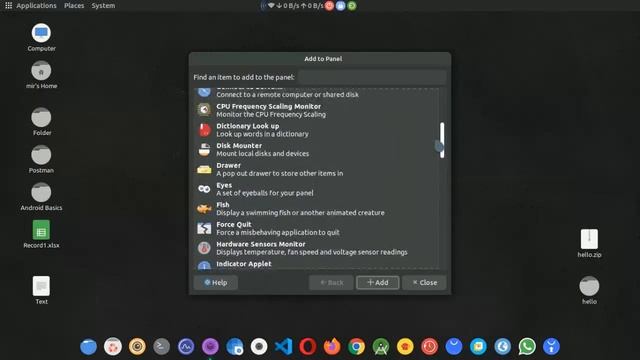
Task: Click the green tray indicator icon
Action: 351,6
